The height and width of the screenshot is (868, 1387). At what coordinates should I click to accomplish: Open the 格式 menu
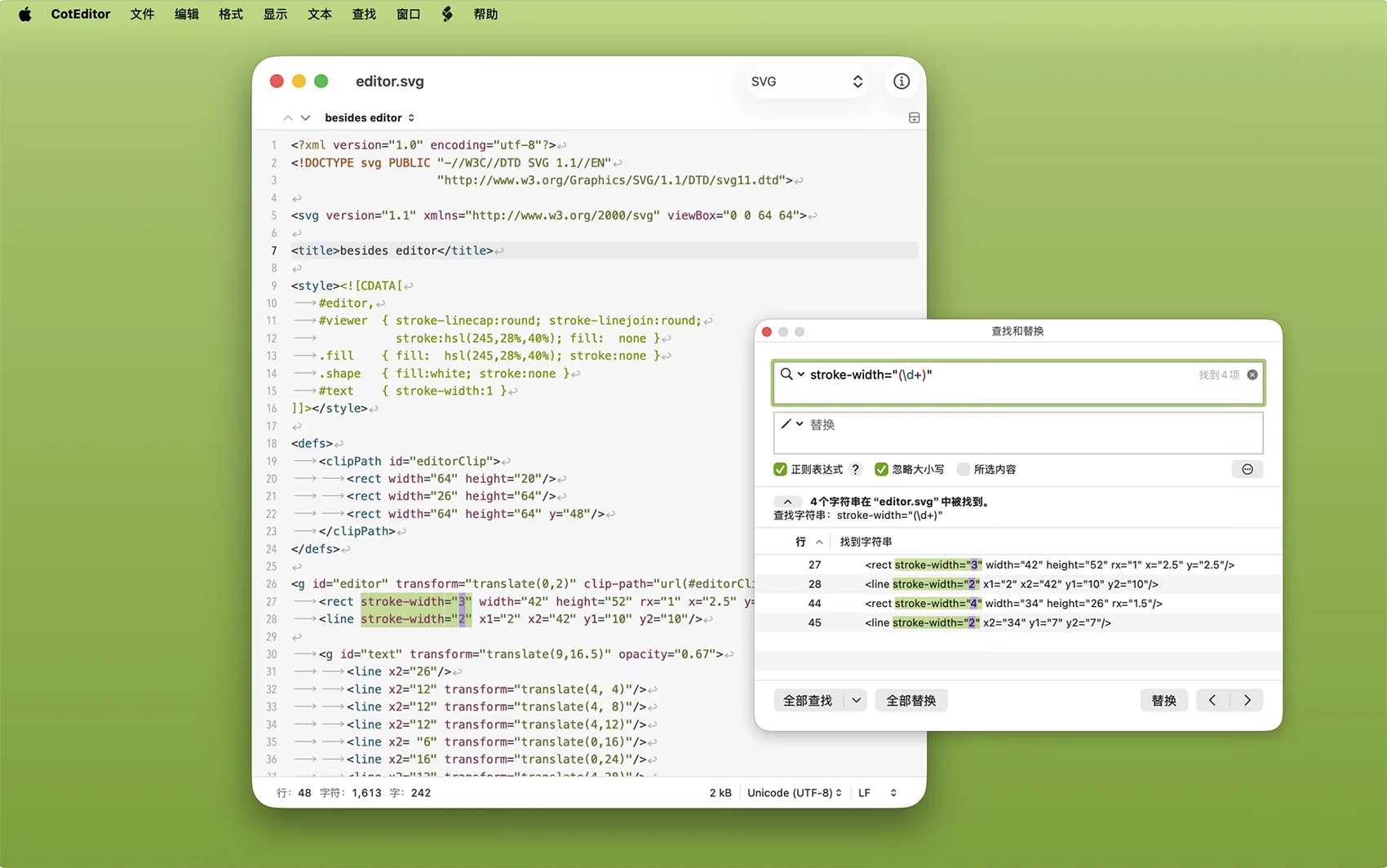tap(231, 14)
